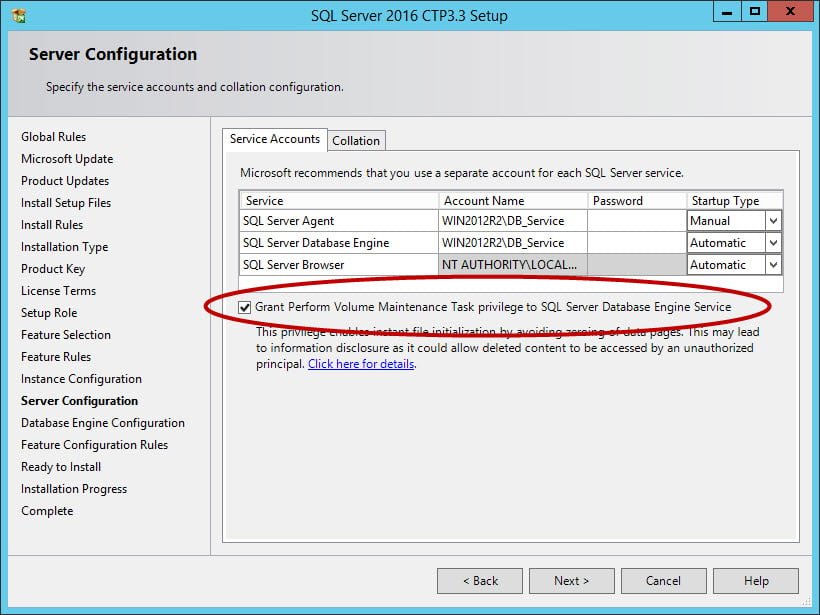Click 'Setup Role' step in sidebar
820x615 pixels.
(49, 313)
